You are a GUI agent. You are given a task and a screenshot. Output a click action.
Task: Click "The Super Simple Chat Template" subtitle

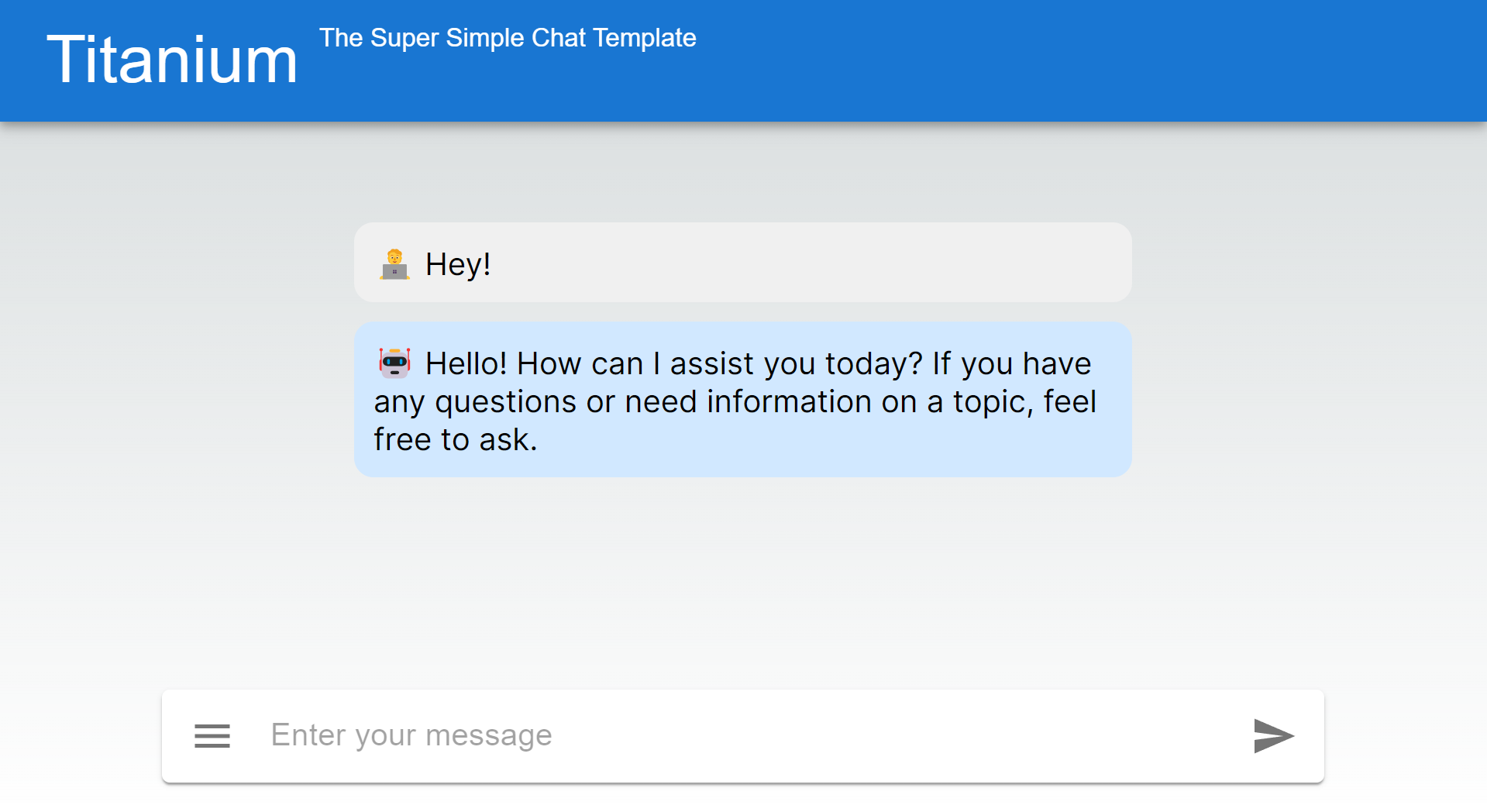[x=508, y=38]
